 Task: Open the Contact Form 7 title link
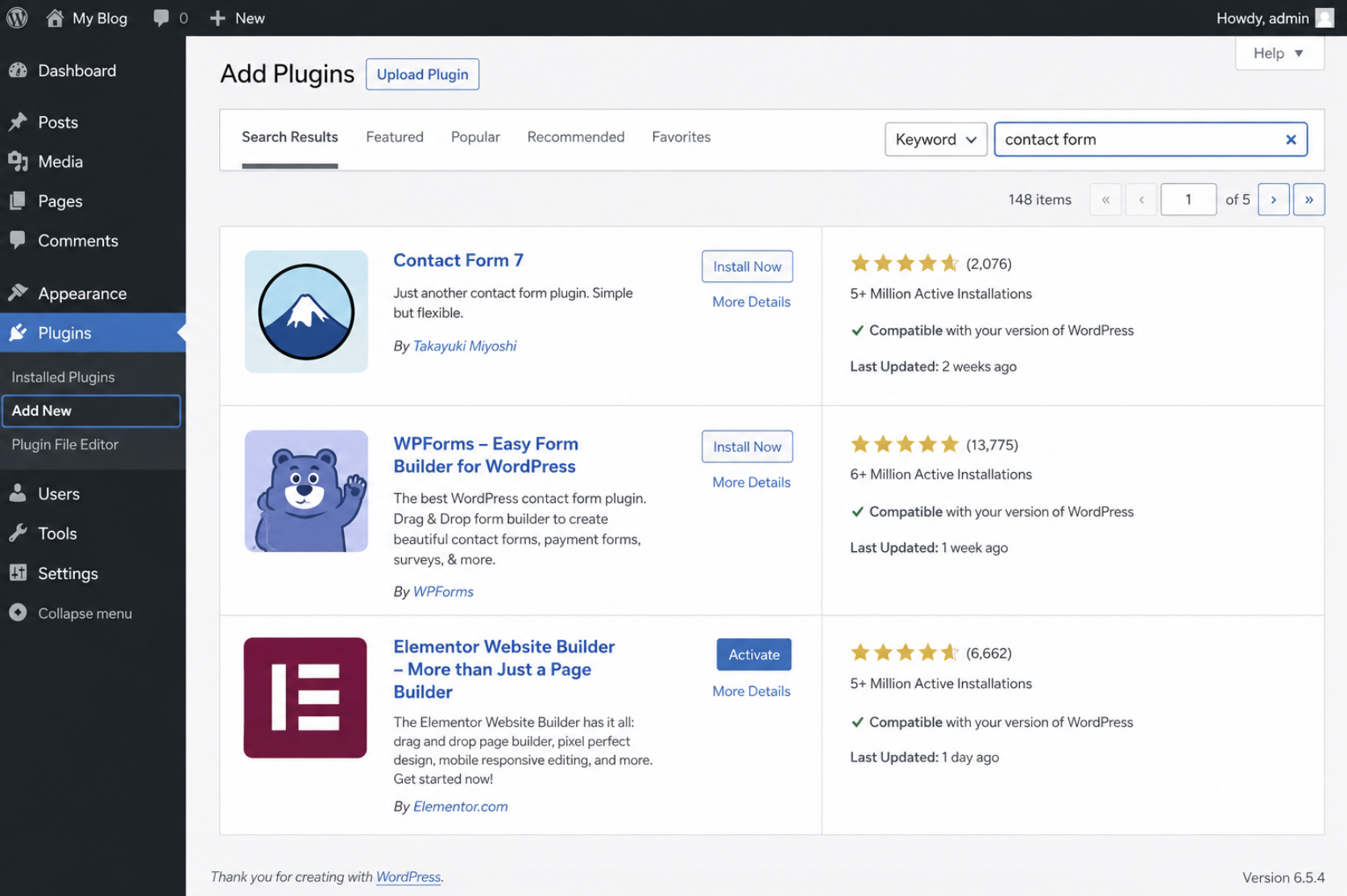click(458, 260)
